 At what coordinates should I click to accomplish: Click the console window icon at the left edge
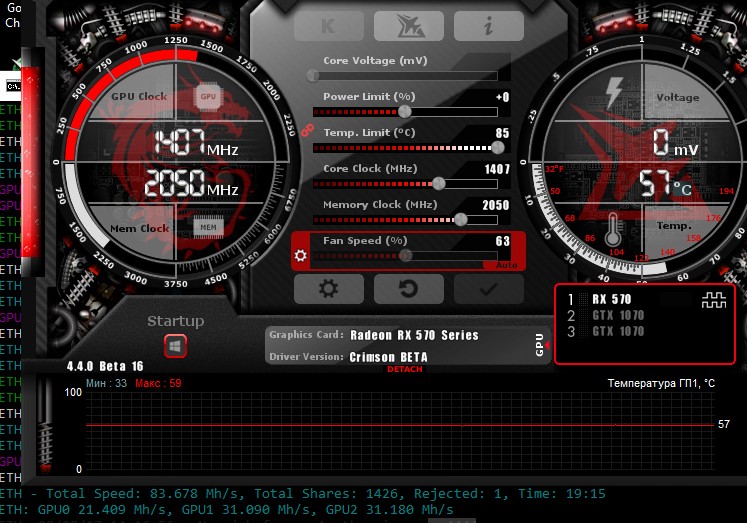[x=13, y=86]
